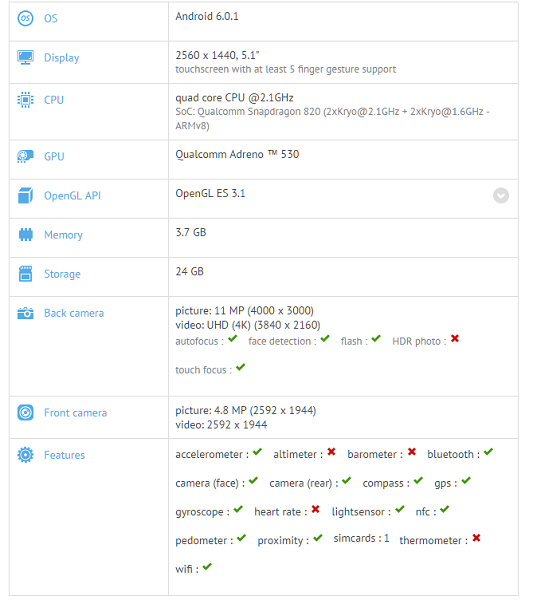This screenshot has height=600, width=533.
Task: Click the green check beside nfc
Action: pos(444,509)
